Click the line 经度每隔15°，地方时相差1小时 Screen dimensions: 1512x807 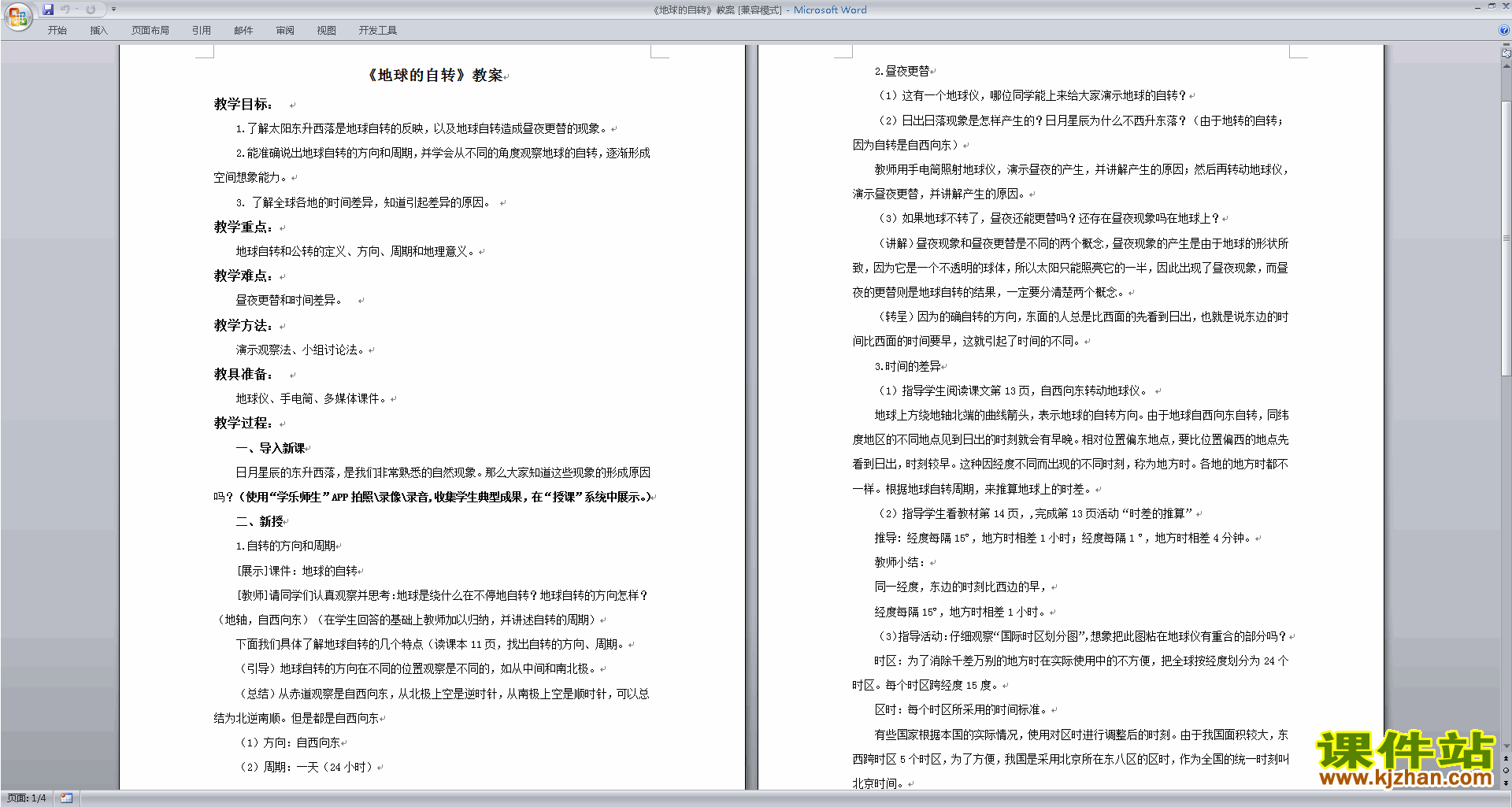tap(960, 612)
